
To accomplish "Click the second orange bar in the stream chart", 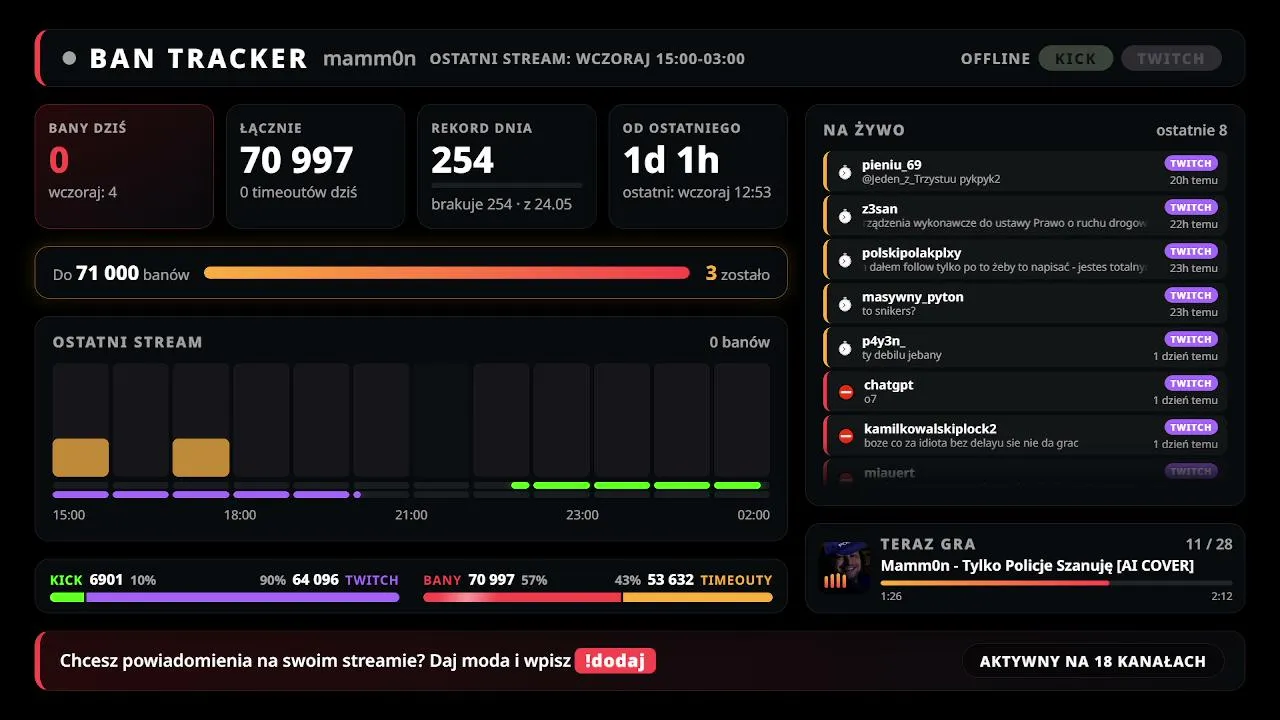I will click(201, 457).
